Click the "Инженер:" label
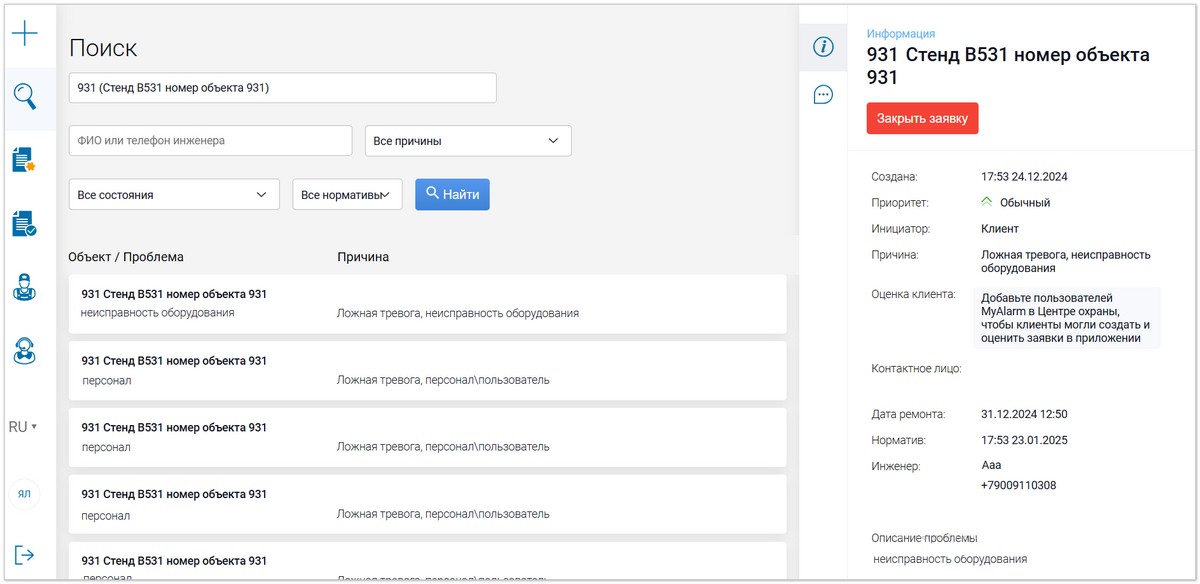Image resolution: width=1200 pixels, height=584 pixels. [x=896, y=465]
